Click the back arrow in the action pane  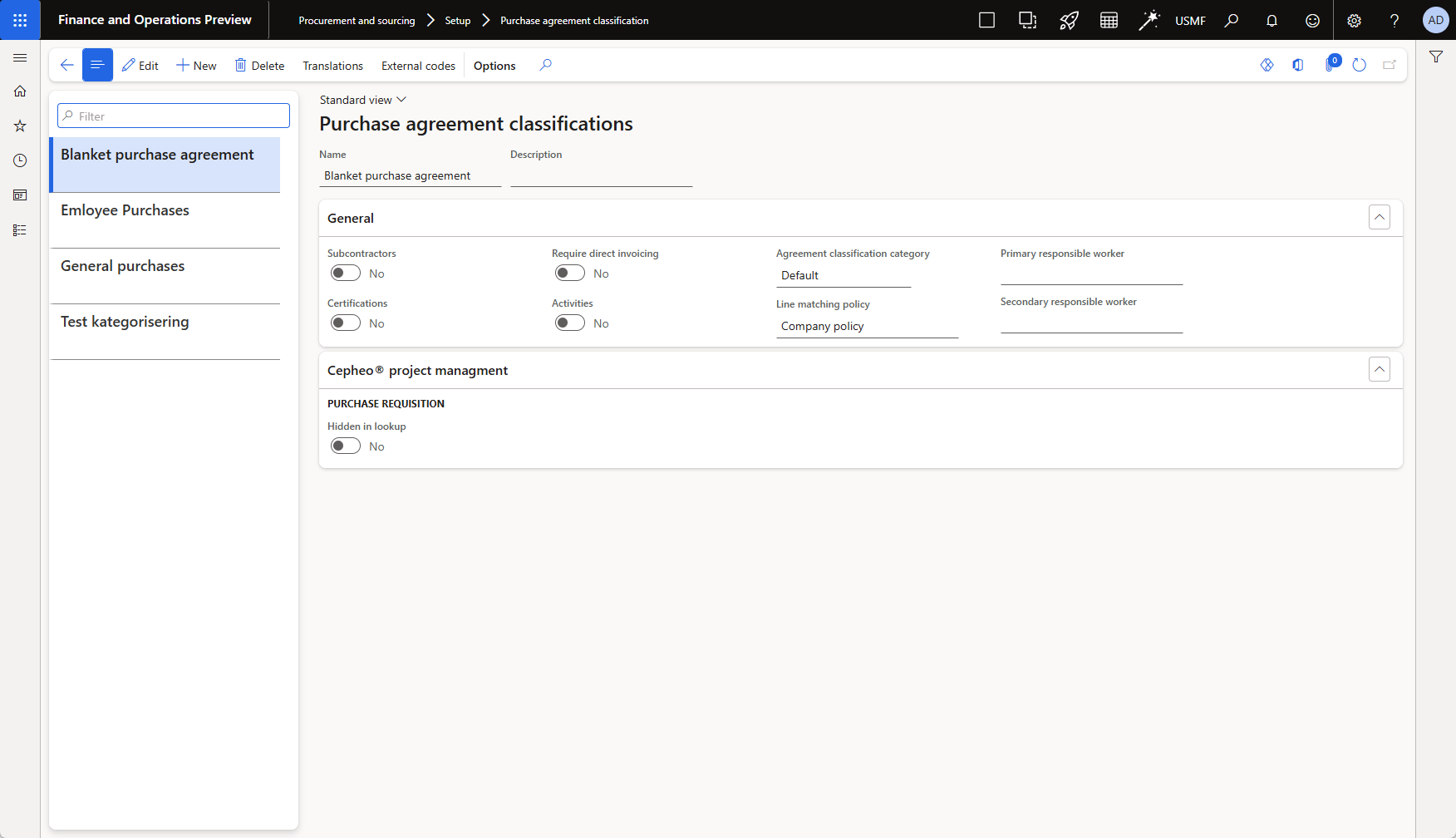click(x=66, y=65)
